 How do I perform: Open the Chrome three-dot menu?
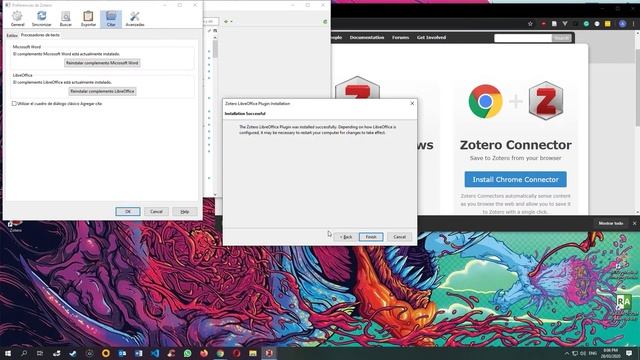click(x=633, y=24)
